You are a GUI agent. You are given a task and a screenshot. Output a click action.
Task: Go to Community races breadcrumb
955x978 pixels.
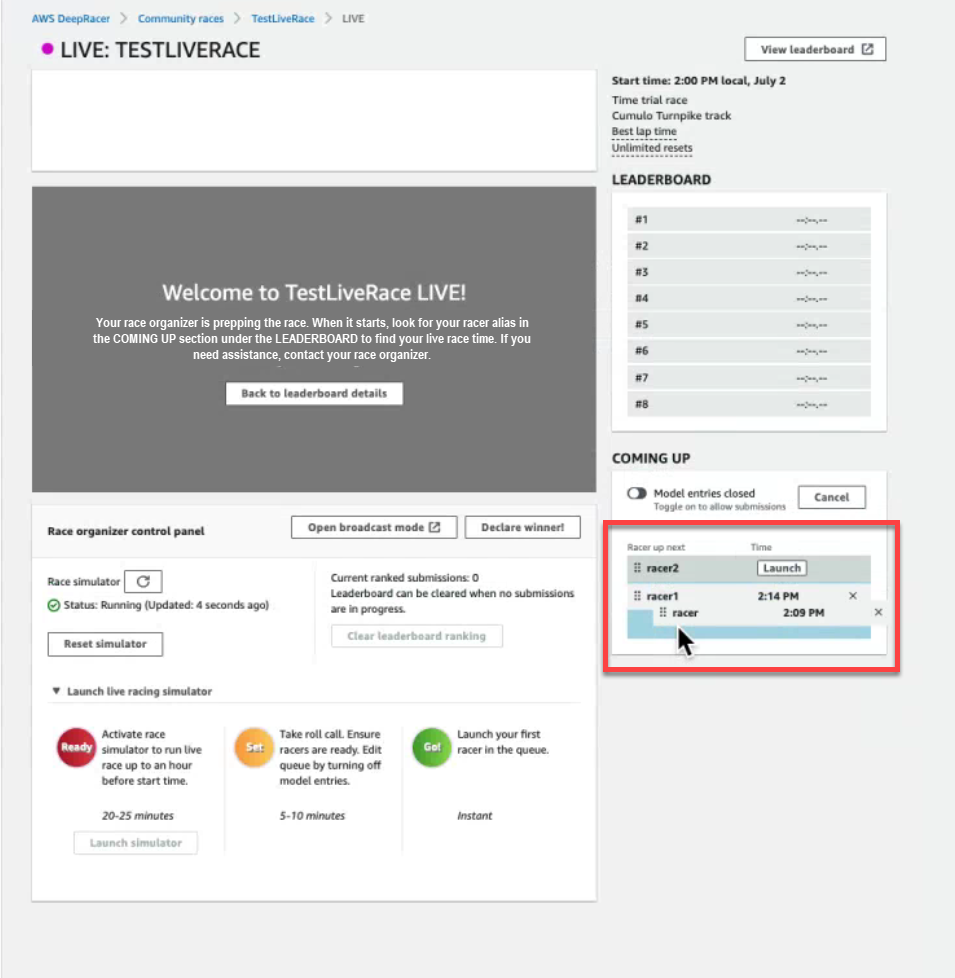[x=181, y=19]
